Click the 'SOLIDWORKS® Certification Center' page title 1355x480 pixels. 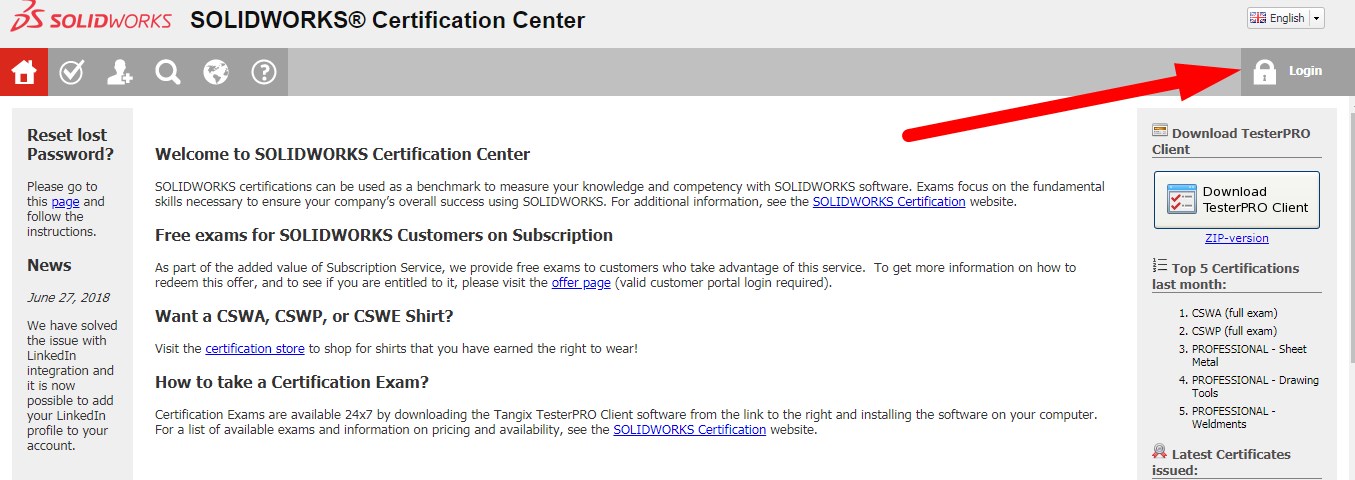coord(387,20)
